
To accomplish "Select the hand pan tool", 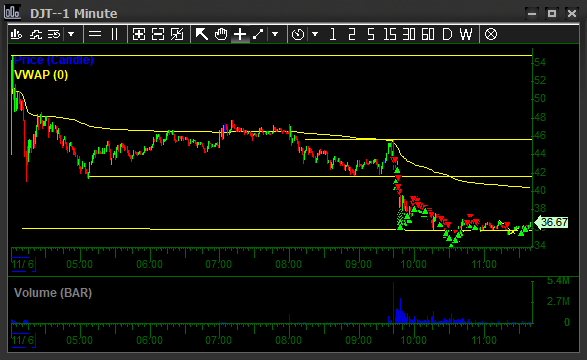I will [221, 34].
